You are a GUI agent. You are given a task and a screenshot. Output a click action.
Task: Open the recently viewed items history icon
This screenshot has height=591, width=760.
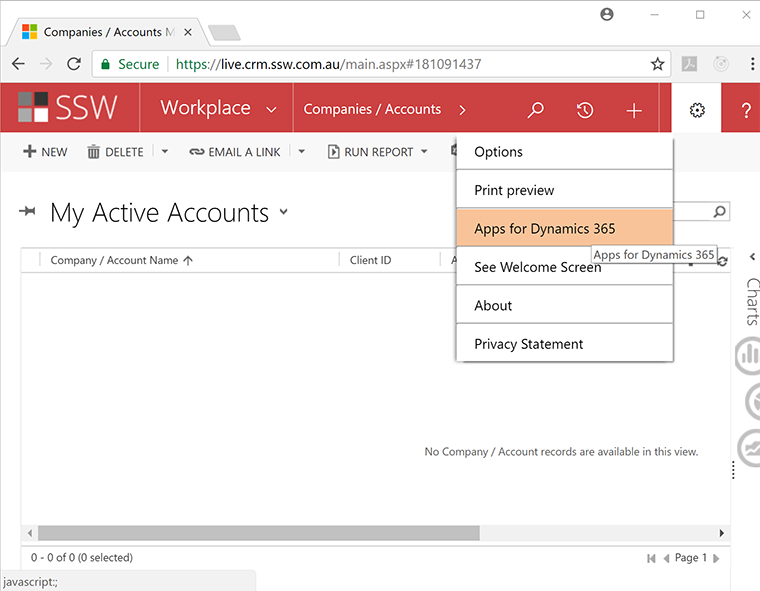586,110
